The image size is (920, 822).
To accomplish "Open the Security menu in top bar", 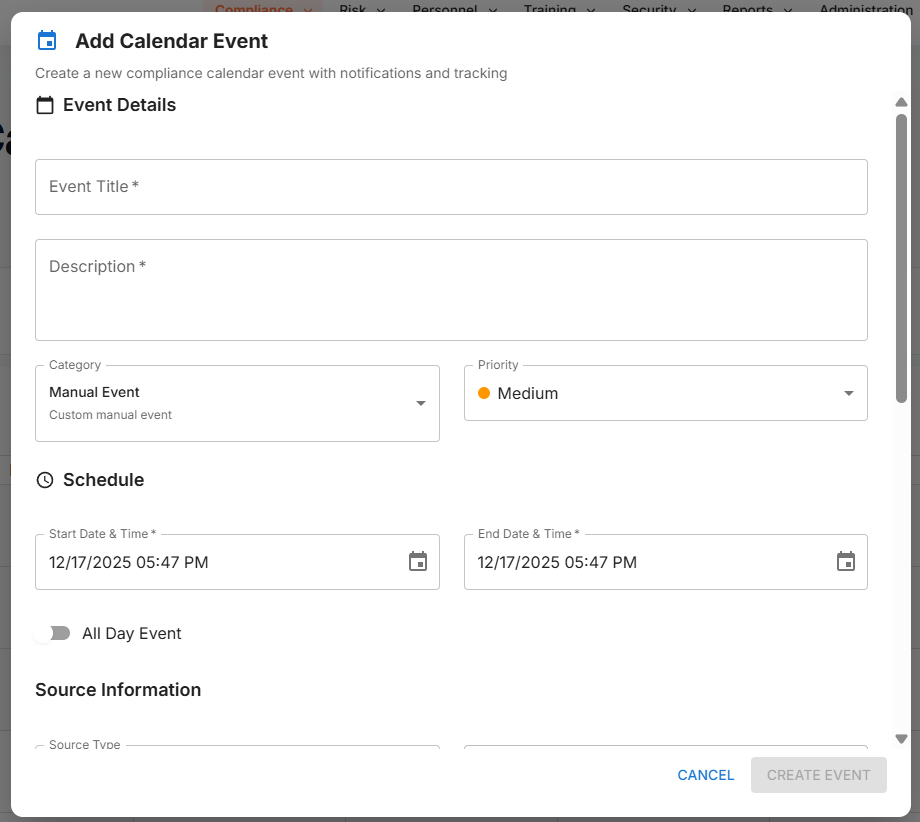I will click(657, 10).
